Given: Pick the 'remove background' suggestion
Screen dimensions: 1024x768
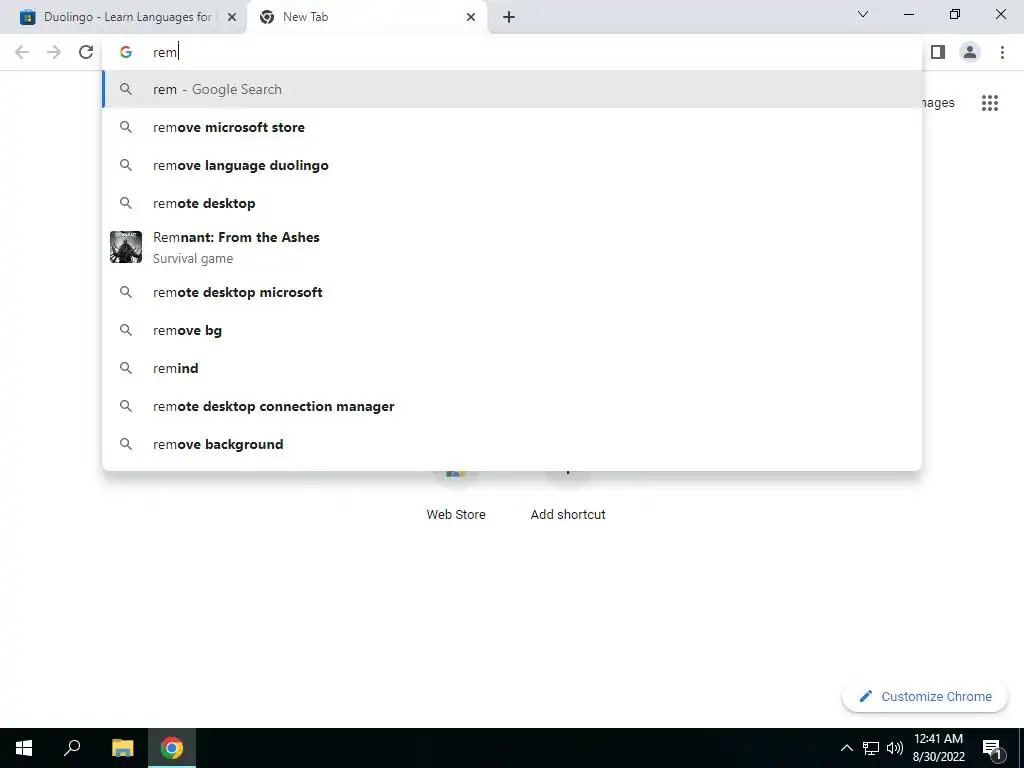Looking at the screenshot, I should [513, 444].
